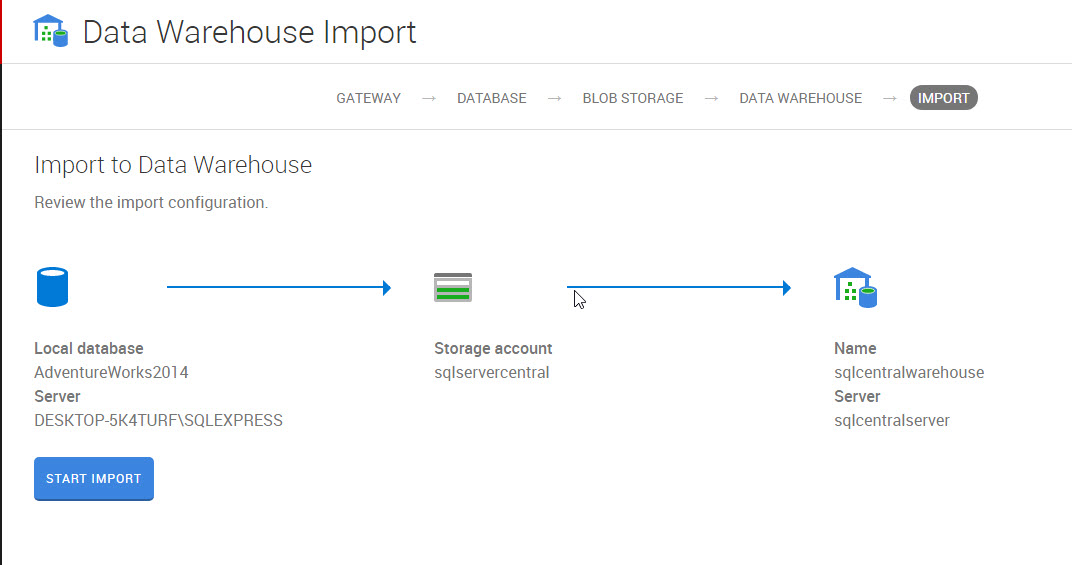Open the DATABASE step

tap(491, 98)
